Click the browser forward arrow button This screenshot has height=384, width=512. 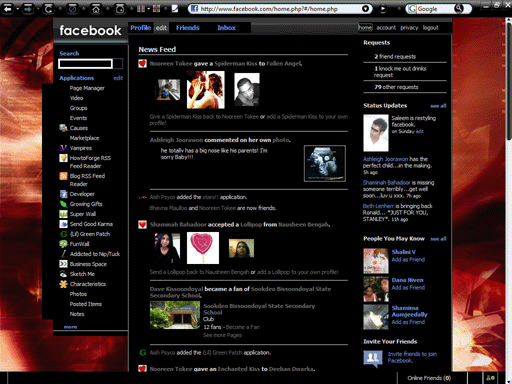coord(28,8)
